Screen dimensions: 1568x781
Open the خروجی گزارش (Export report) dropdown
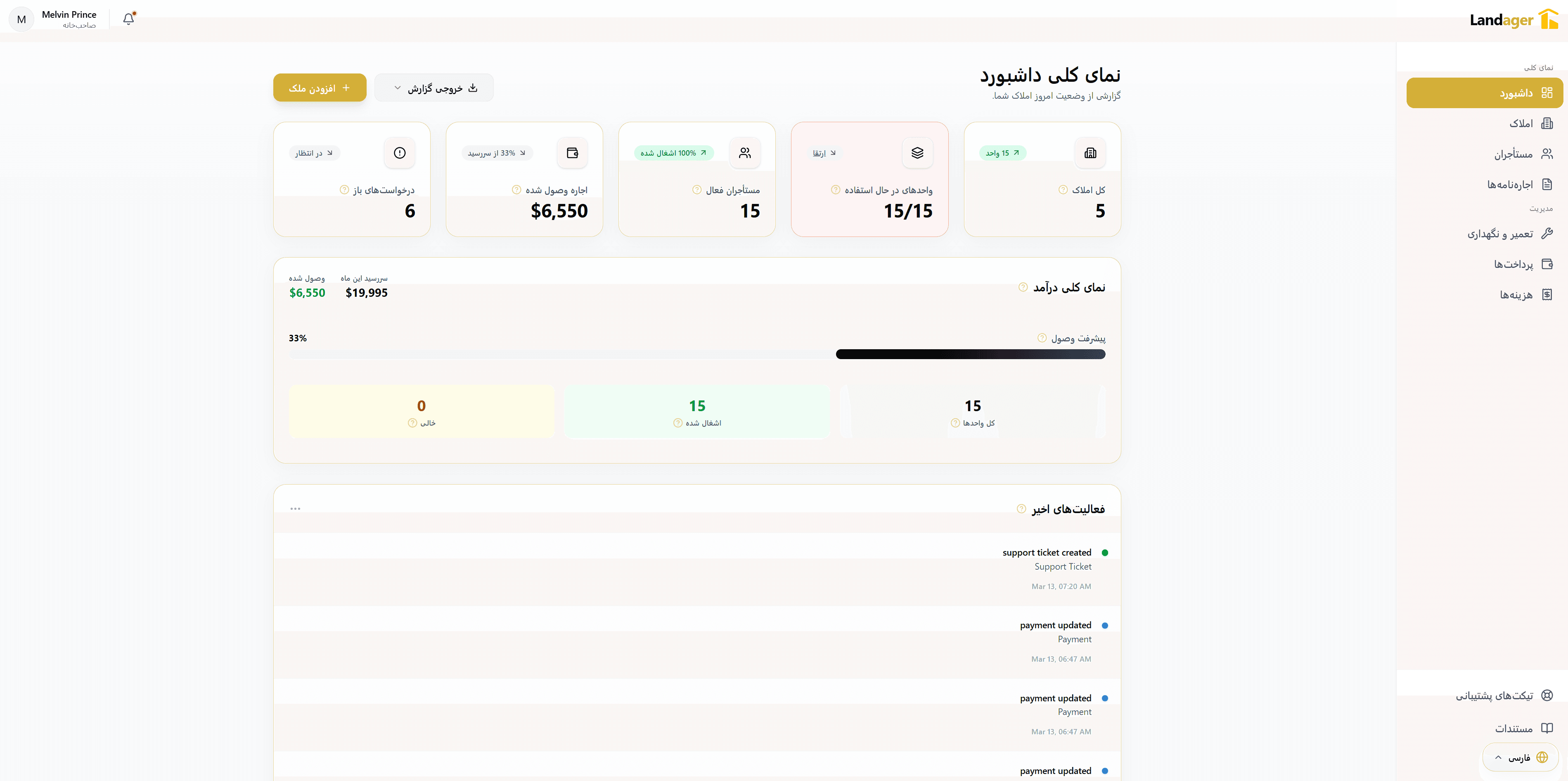click(x=433, y=87)
